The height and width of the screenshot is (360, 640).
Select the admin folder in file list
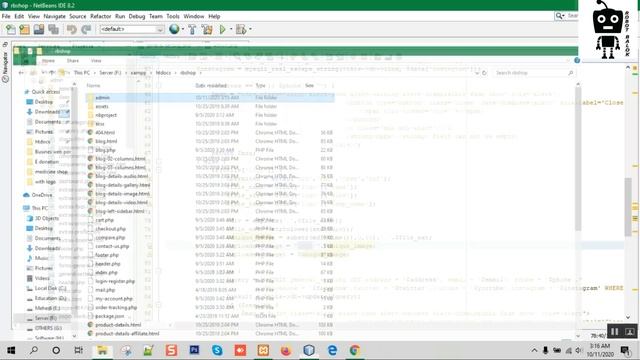point(210,98)
